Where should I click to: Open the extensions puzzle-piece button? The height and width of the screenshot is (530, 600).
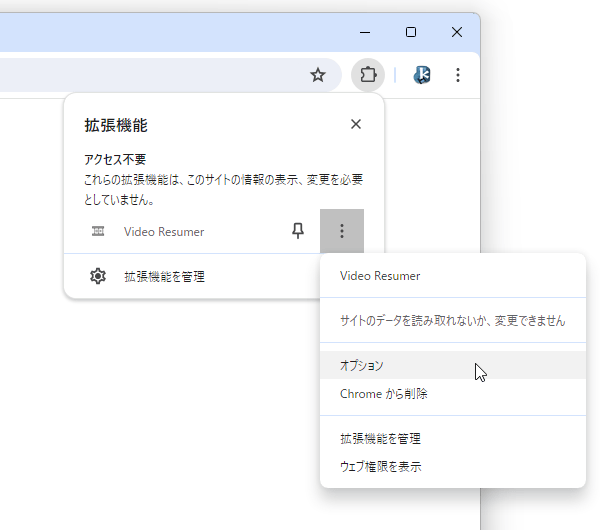(x=368, y=75)
